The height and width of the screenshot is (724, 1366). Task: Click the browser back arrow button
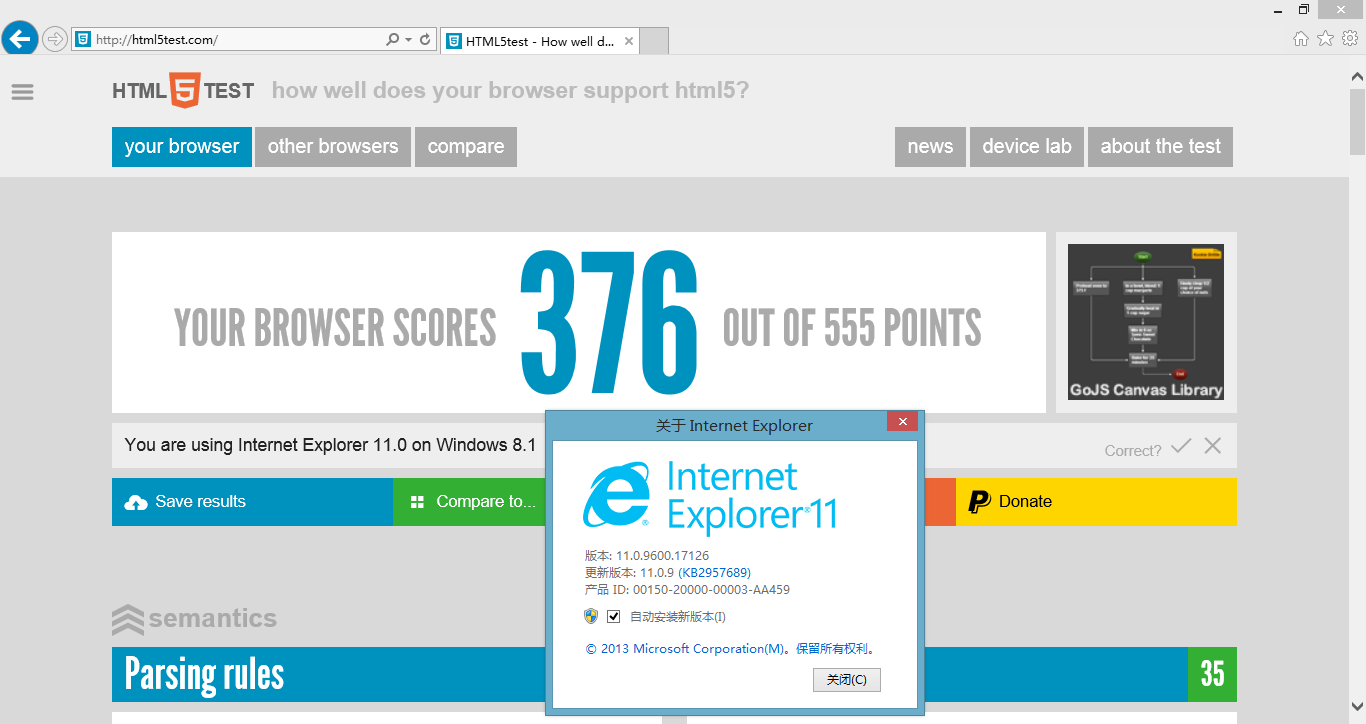[x=20, y=40]
